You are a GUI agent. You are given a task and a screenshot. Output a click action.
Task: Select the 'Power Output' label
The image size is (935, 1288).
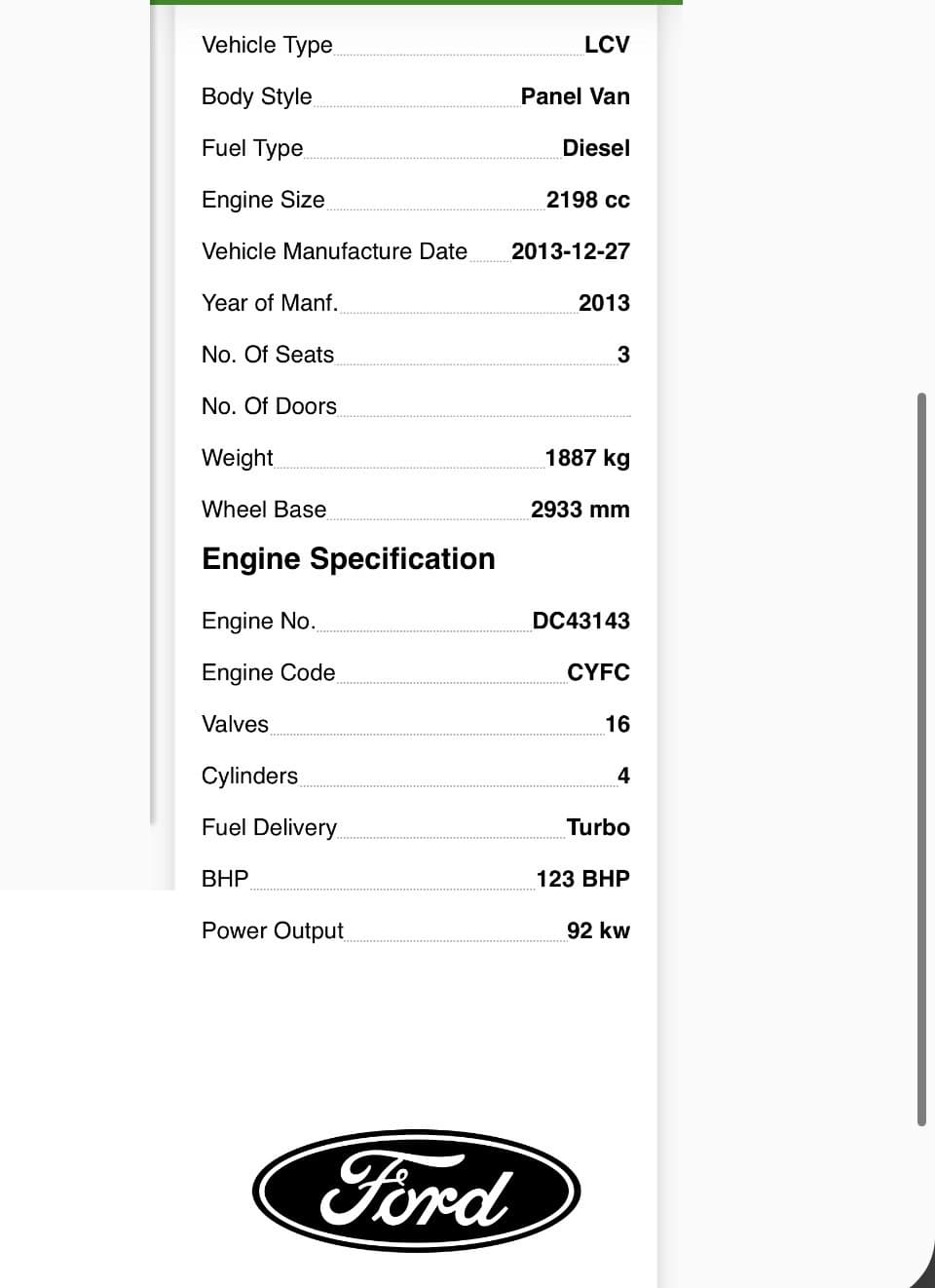click(x=273, y=930)
